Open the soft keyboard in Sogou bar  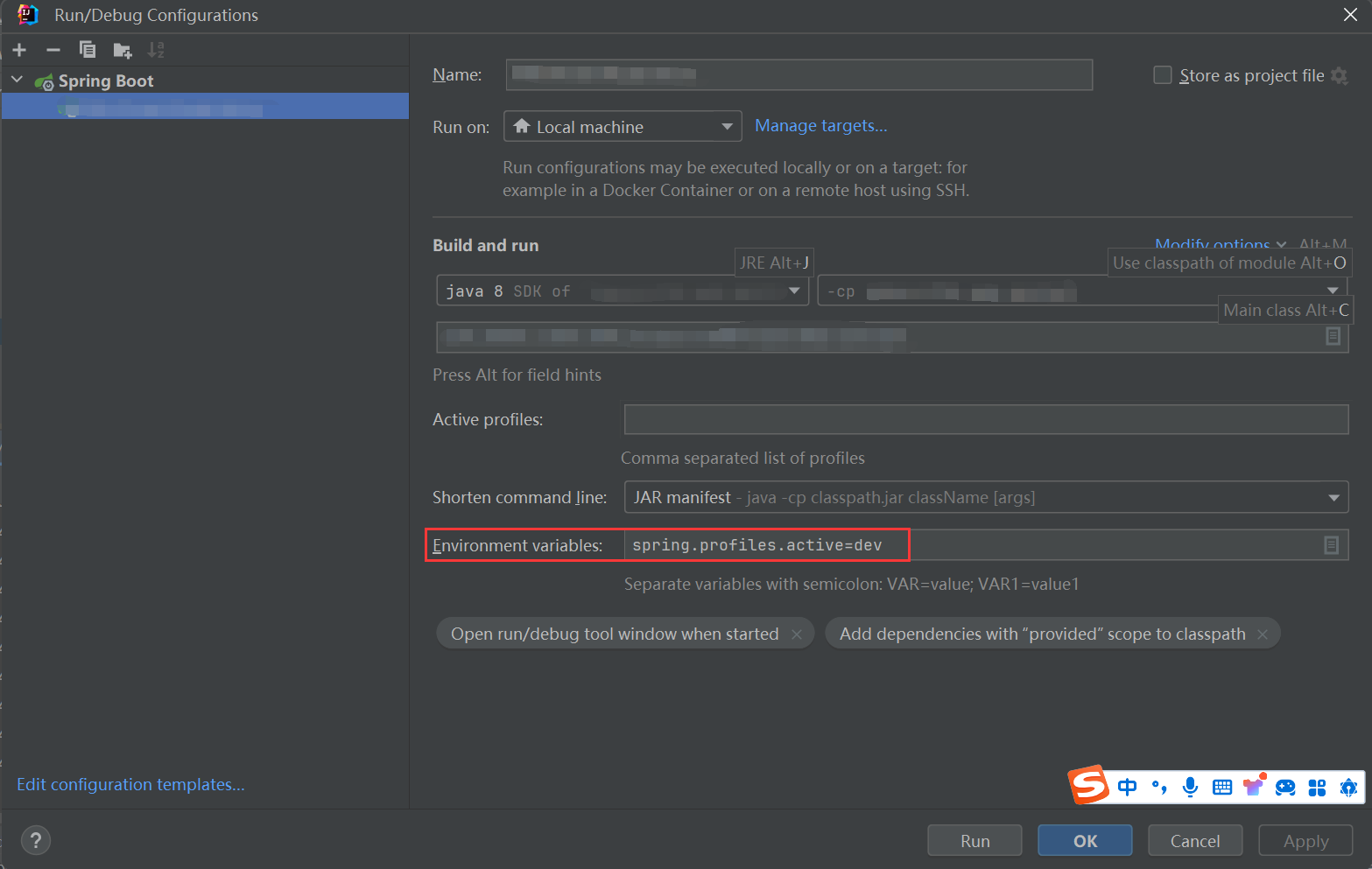click(1222, 787)
